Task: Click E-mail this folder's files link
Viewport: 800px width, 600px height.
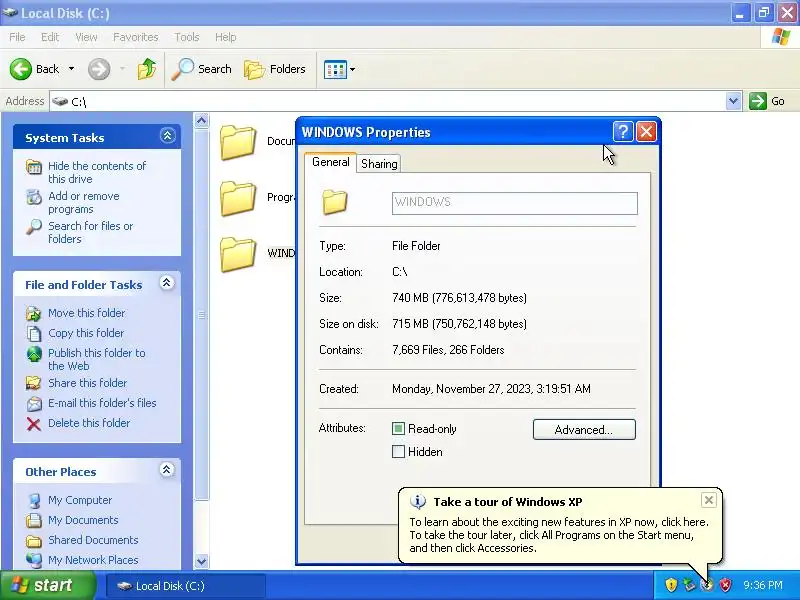Action: (x=102, y=403)
